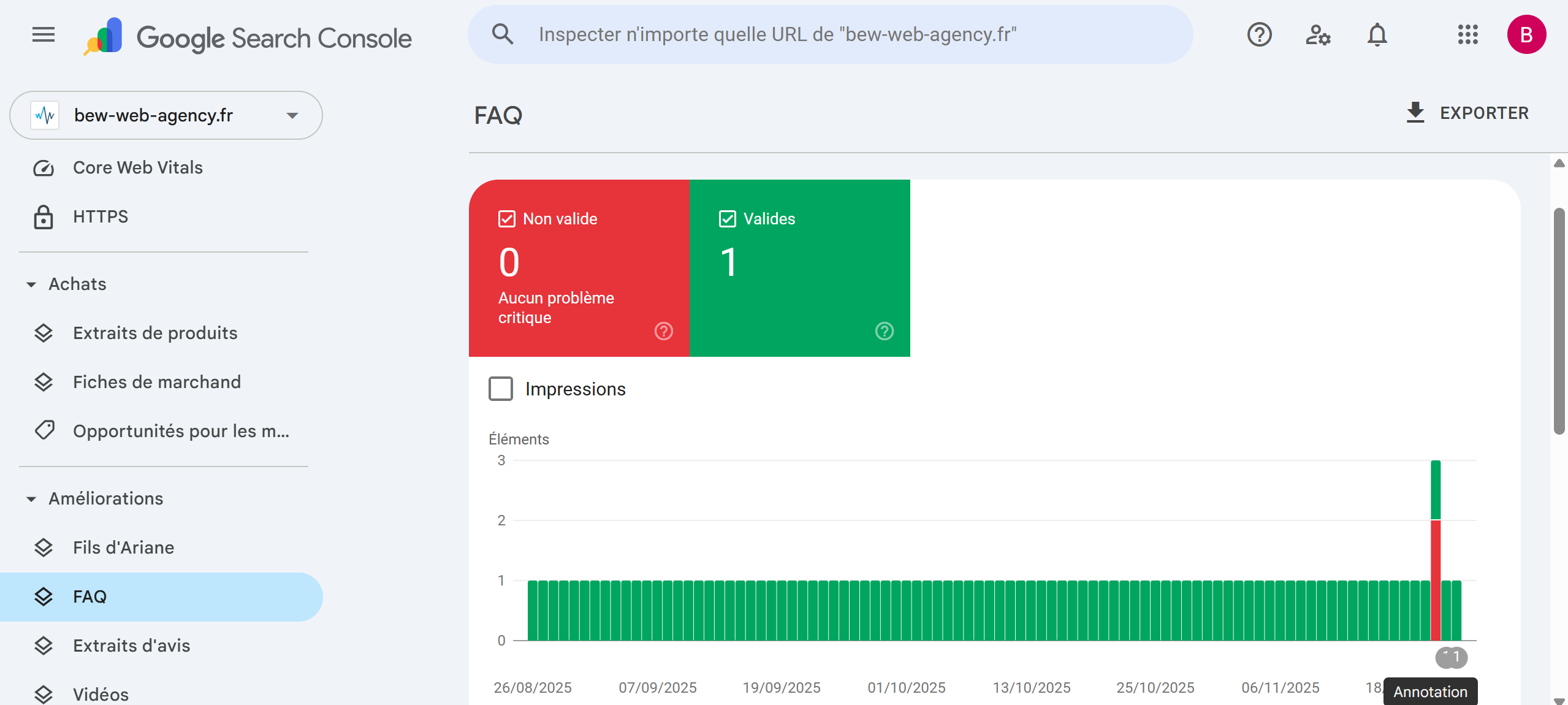
Task: Toggle the Non valide checkbox
Action: pos(507,219)
